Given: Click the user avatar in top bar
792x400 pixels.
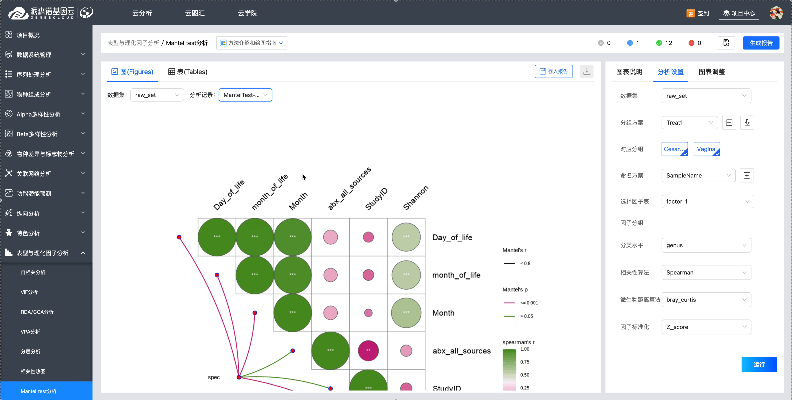Looking at the screenshot, I should click(776, 13).
